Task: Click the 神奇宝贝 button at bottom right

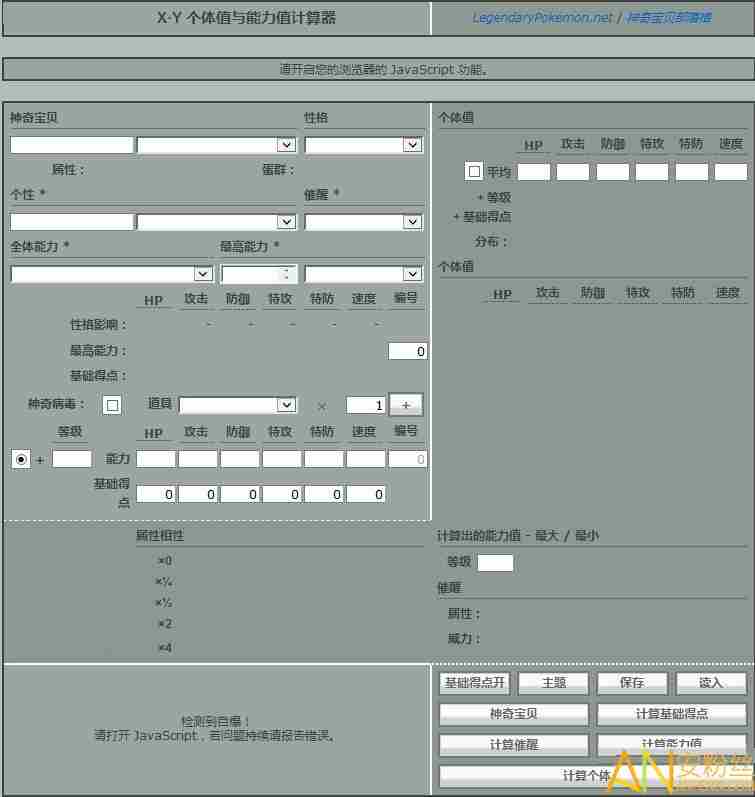Action: tap(514, 714)
